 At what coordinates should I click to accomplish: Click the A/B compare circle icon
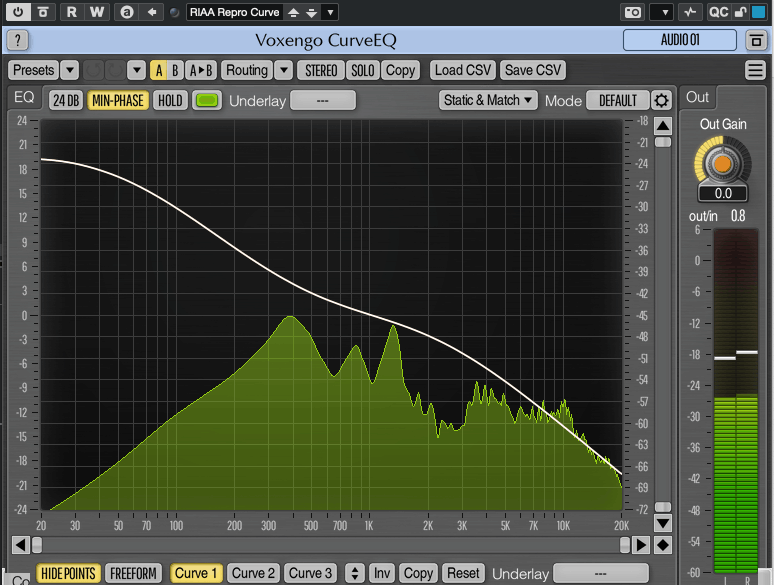[127, 12]
